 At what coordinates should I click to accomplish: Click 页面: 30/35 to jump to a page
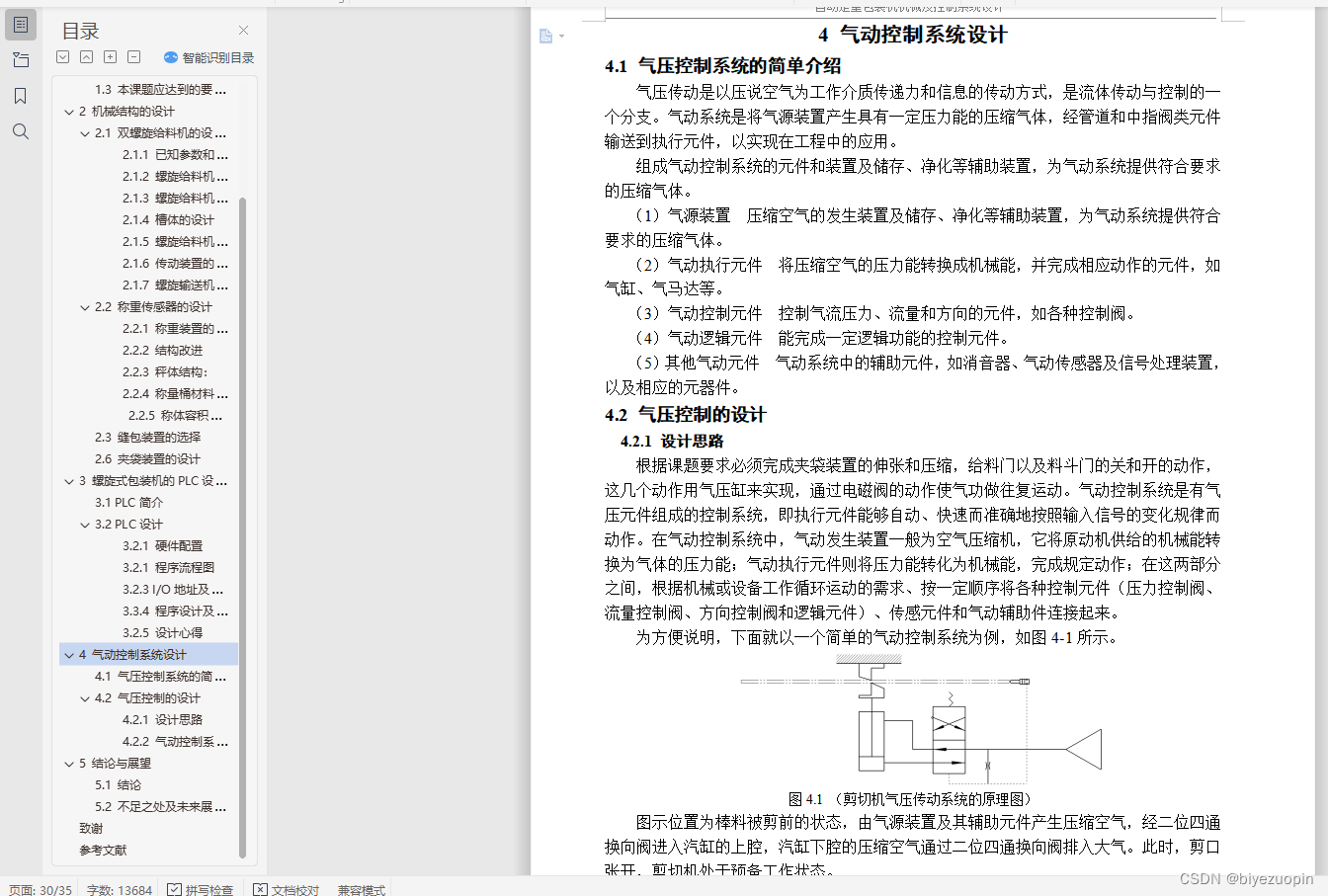(40, 887)
